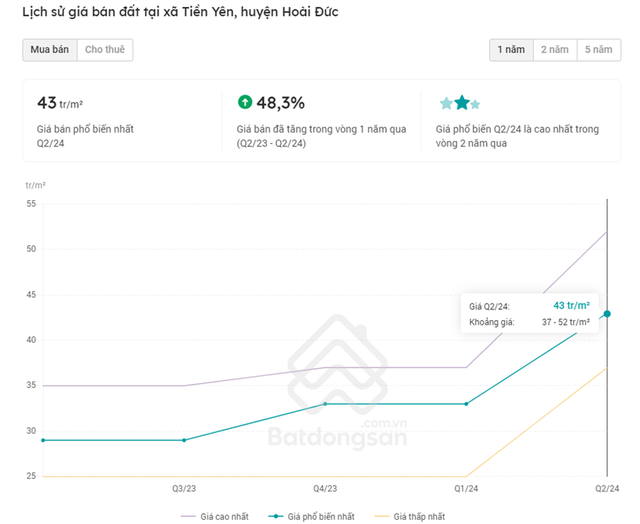Select the 5 năm time range
The image size is (640, 524).
598,50
